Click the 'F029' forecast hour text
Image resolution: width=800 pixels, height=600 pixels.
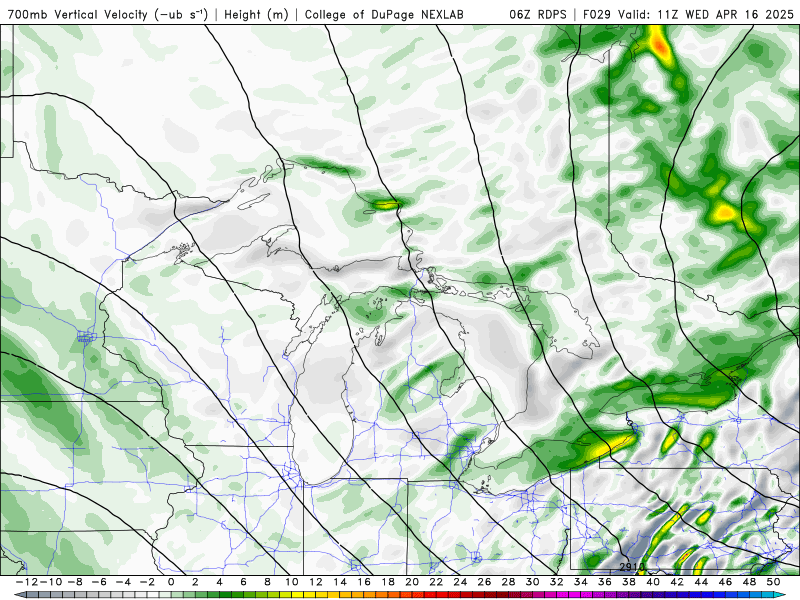tap(596, 15)
